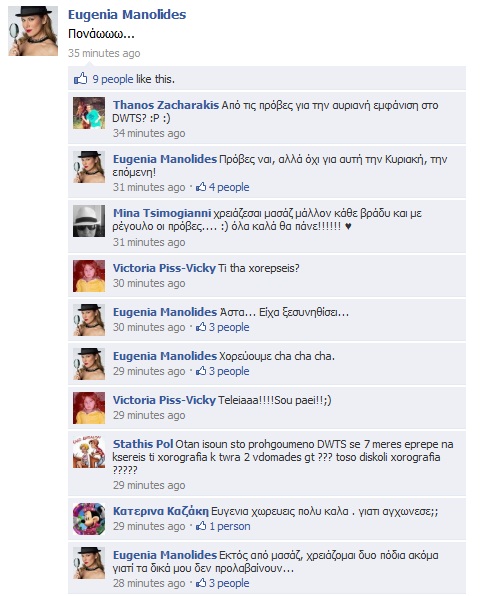Click the thumbs-up icon beside 9 people
This screenshot has height=596, width=487.
pyautogui.click(x=80, y=79)
